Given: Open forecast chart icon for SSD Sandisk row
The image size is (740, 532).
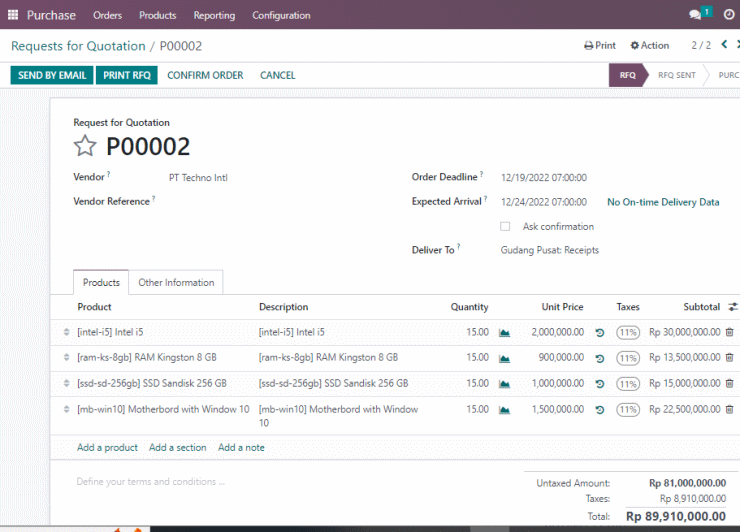Looking at the screenshot, I should (x=505, y=384).
